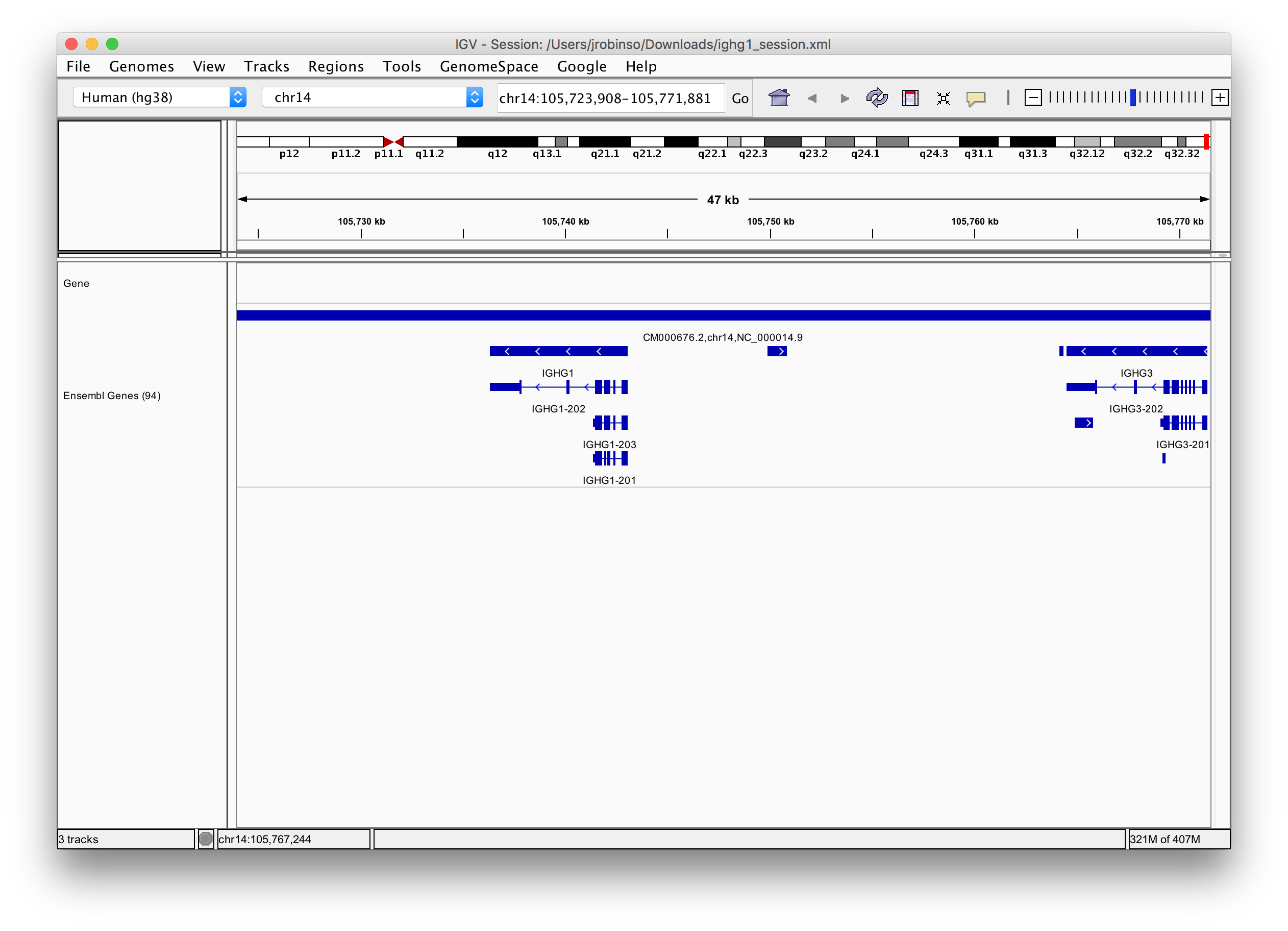Zoom in with the plus icon
This screenshot has height=931, width=1288.
(1219, 97)
